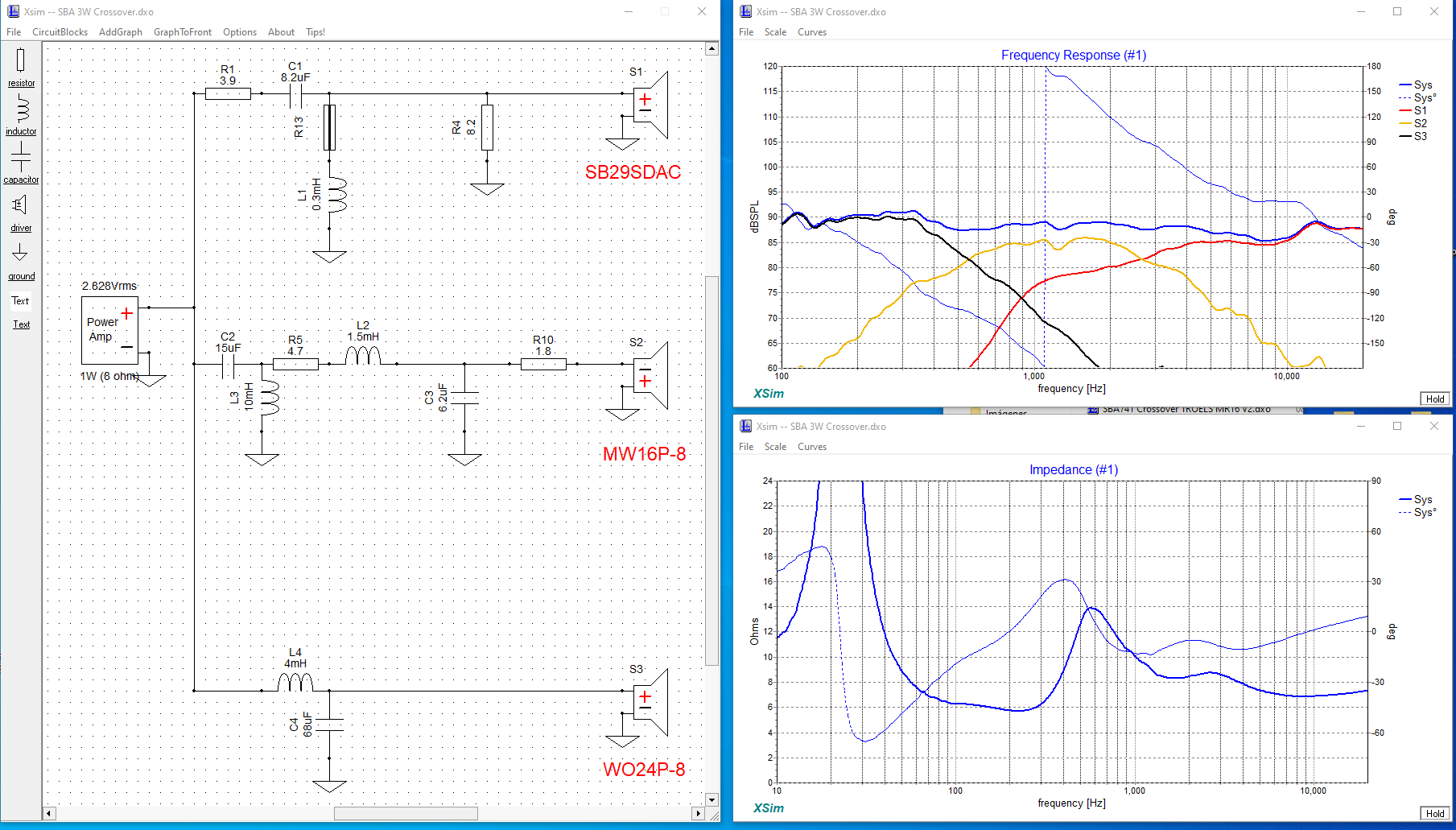Select resistor R13 in schematic

pyautogui.click(x=329, y=127)
